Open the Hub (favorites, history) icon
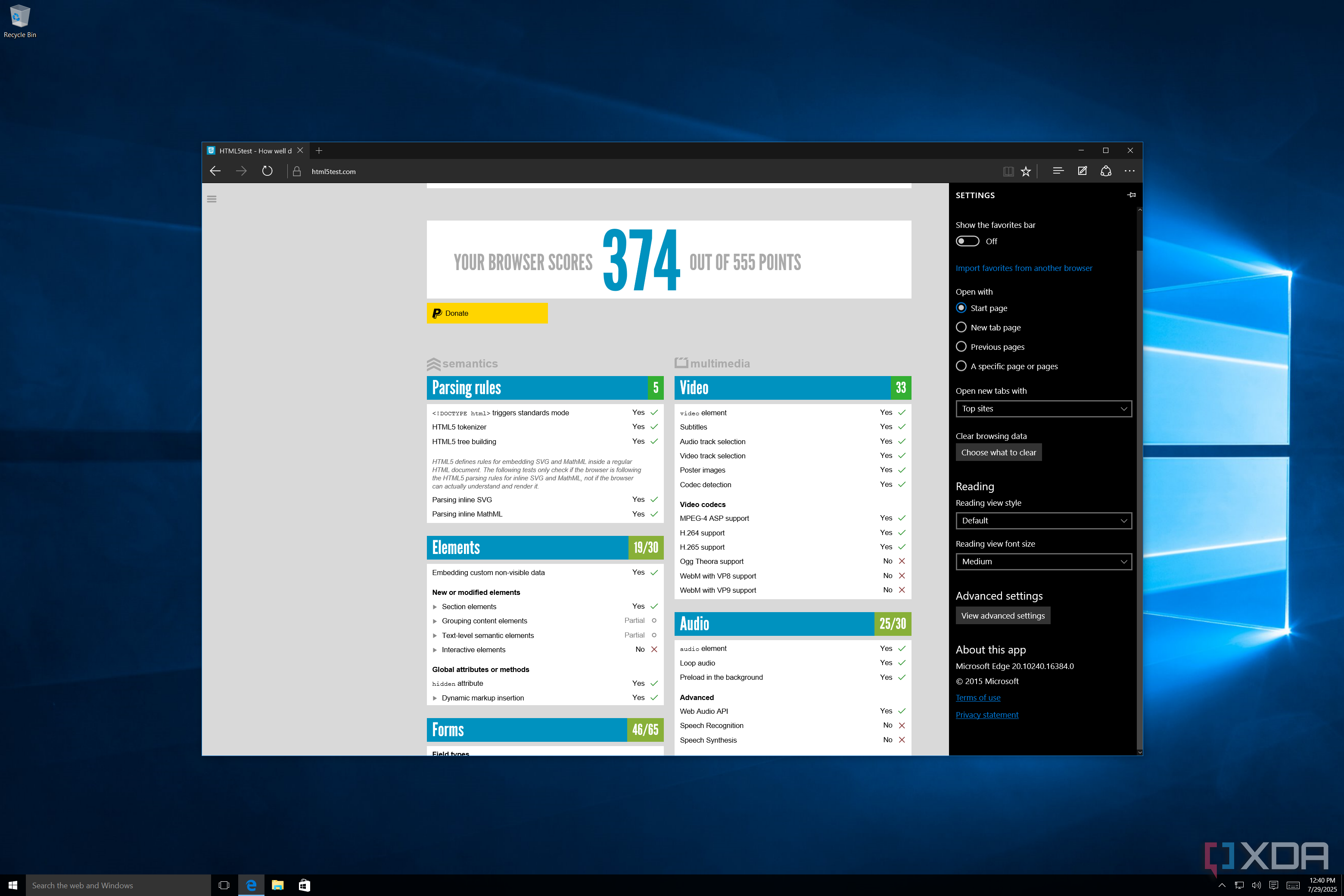 [x=1058, y=170]
